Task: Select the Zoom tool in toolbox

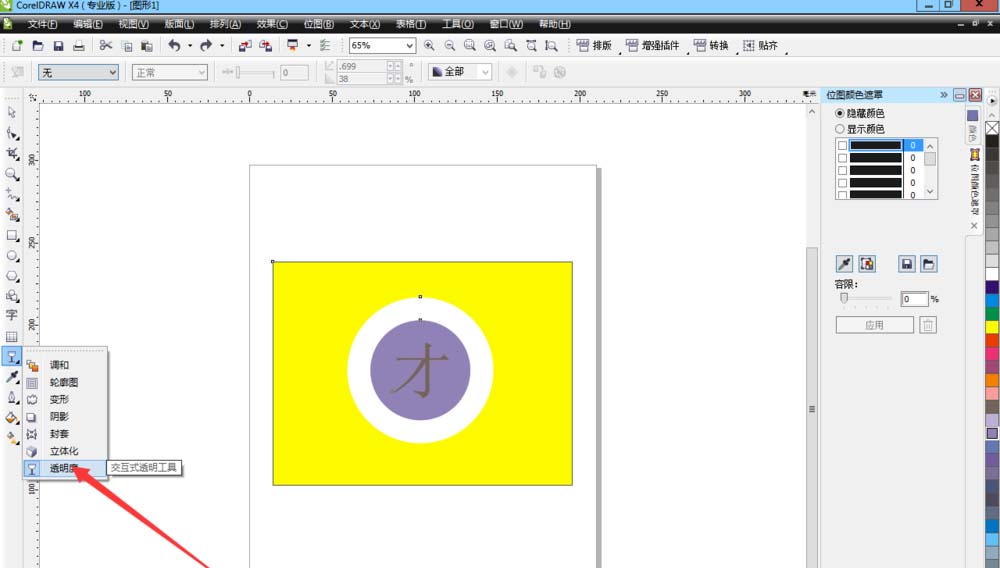Action: pos(12,174)
